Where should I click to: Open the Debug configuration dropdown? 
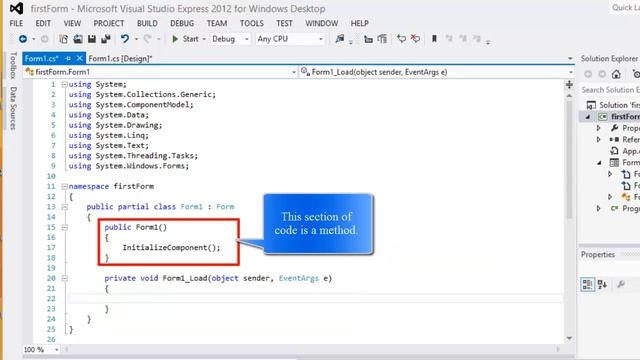click(x=247, y=39)
